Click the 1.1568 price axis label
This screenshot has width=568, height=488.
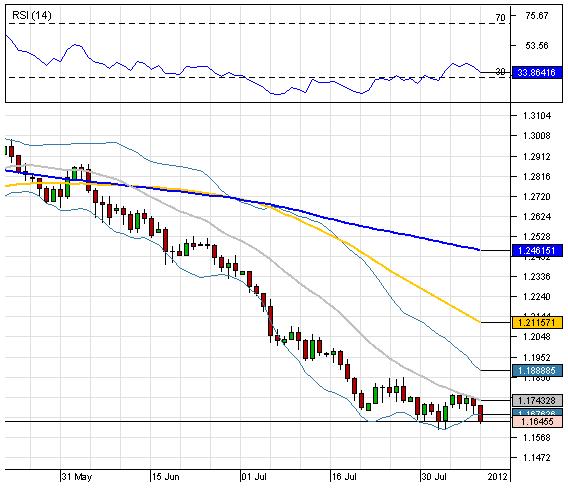(537, 438)
